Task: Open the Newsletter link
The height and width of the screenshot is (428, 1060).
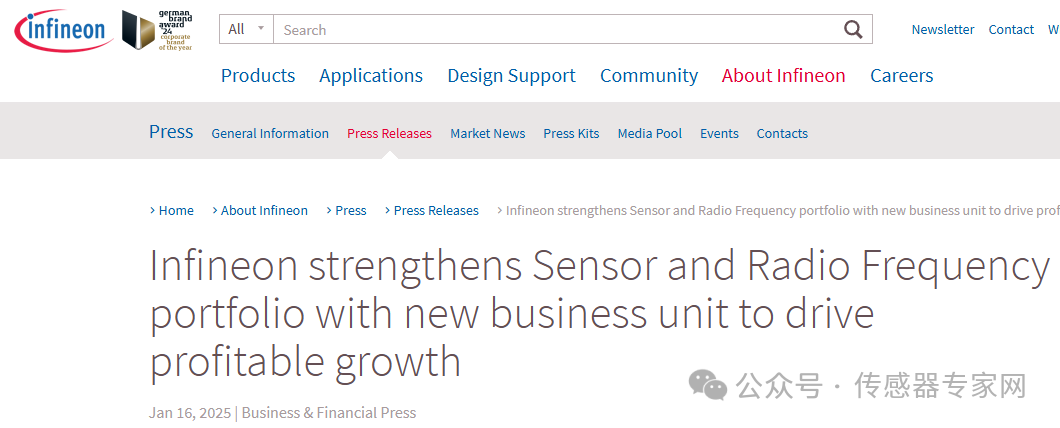Action: [942, 30]
